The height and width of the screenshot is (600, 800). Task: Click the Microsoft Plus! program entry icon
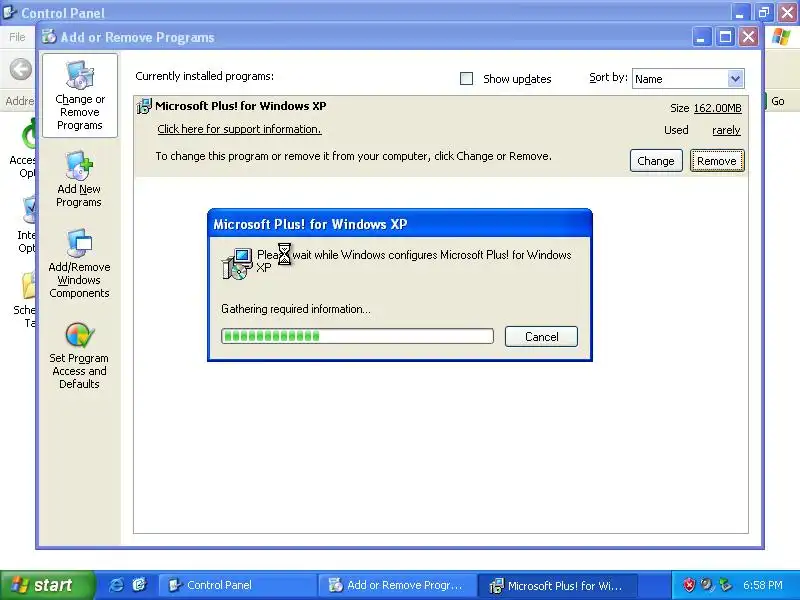(144, 106)
